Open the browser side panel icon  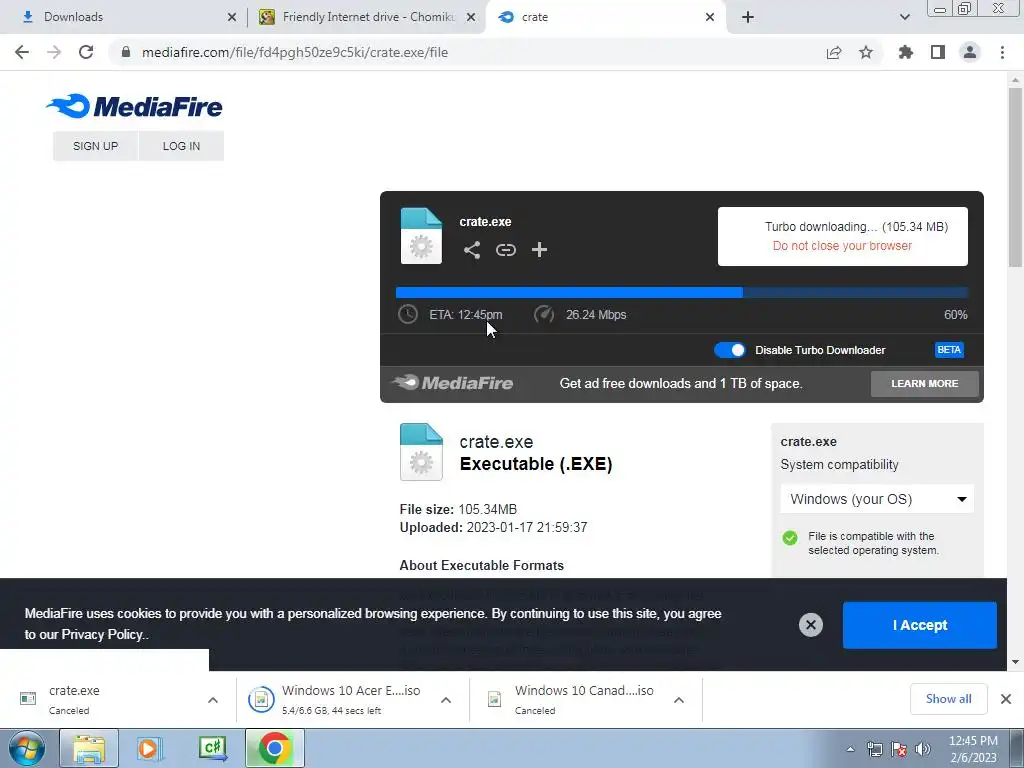pos(938,52)
